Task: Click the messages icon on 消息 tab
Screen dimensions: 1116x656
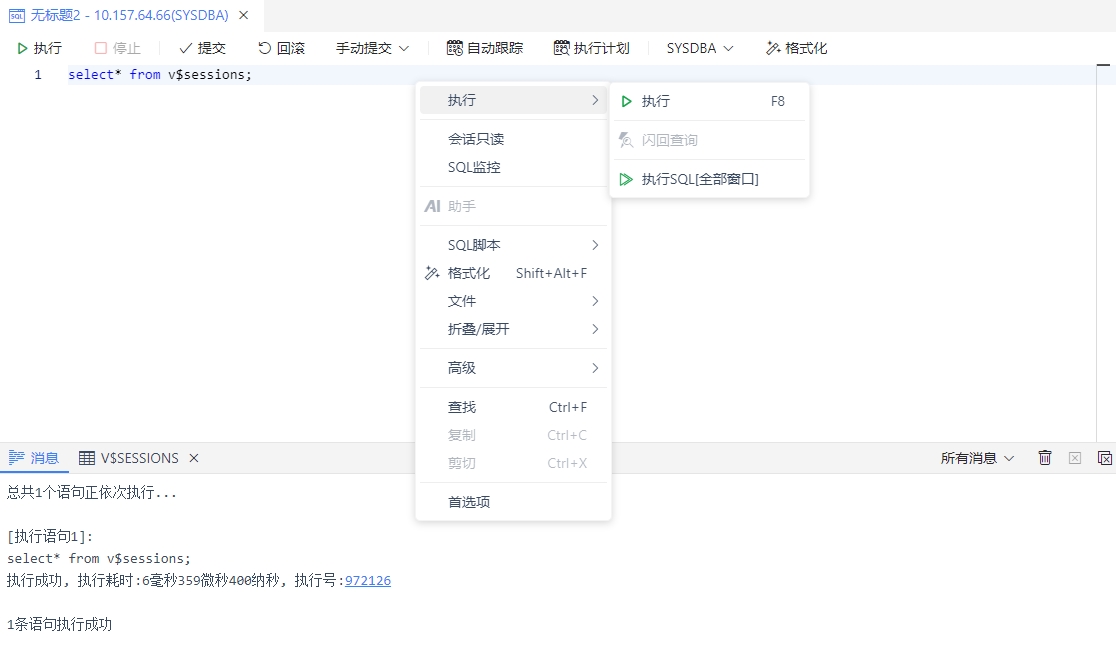Action: [x=16, y=457]
